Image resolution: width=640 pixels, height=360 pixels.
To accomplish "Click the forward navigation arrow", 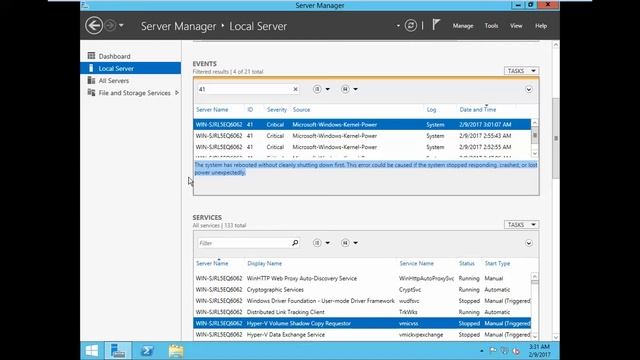I will tap(110, 26).
